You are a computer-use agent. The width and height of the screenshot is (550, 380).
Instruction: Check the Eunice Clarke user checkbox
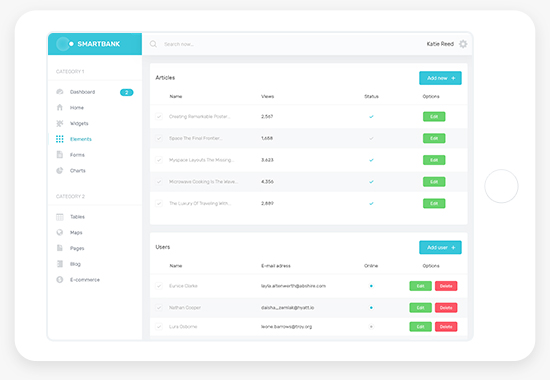159,286
